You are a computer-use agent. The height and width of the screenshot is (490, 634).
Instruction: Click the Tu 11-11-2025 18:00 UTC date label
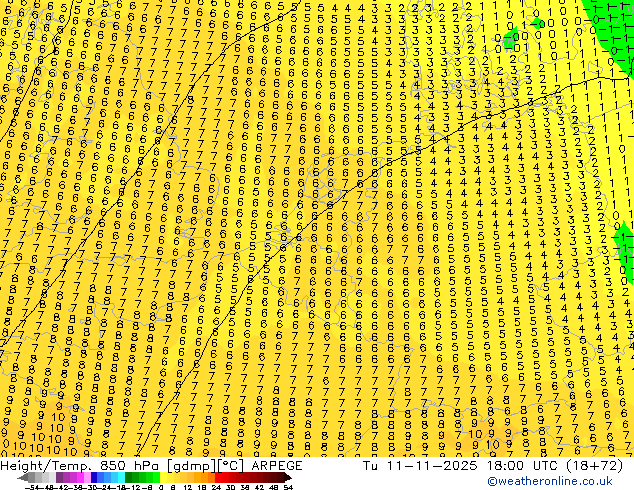coord(492,466)
